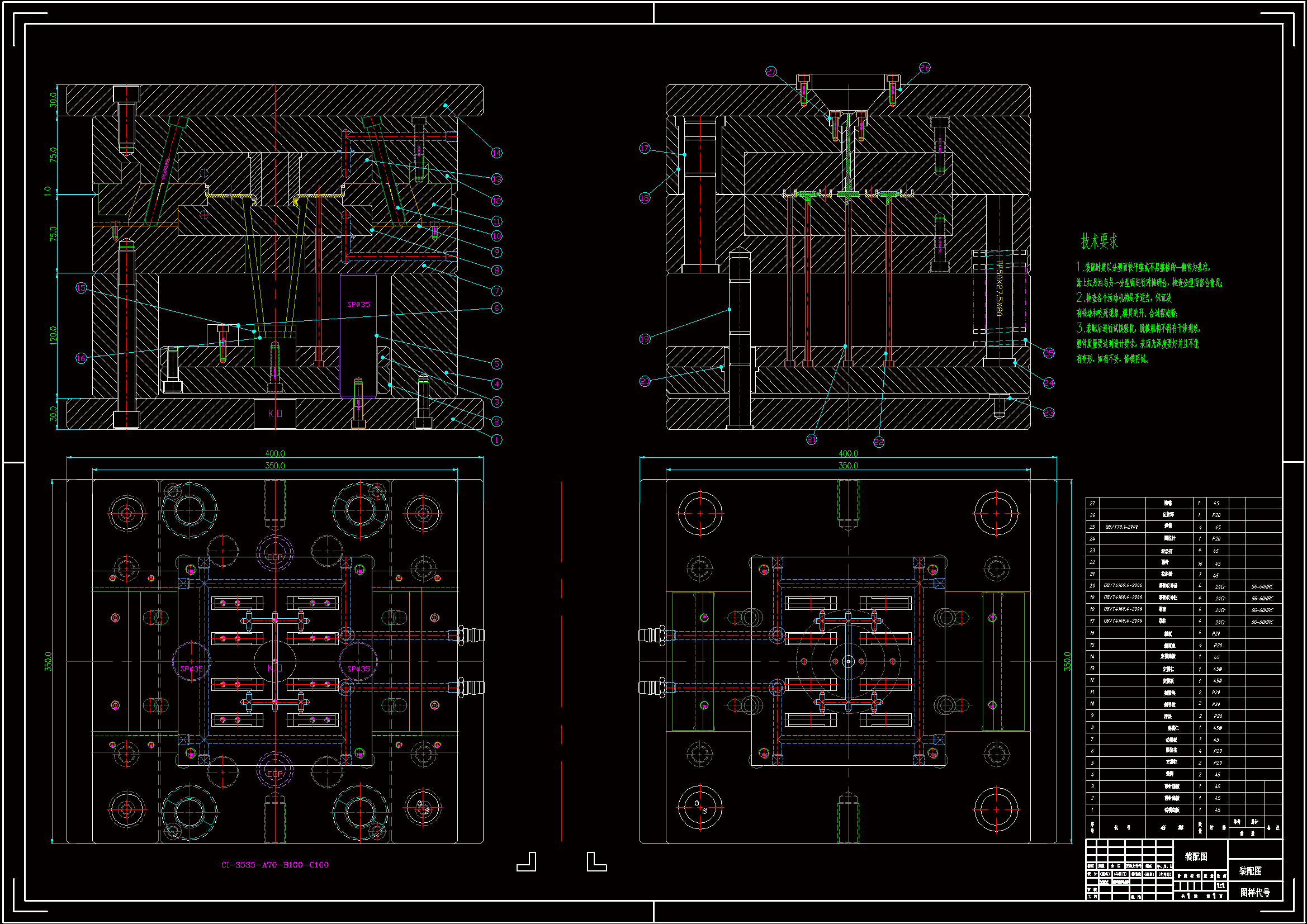Viewport: 1307px width, 924px height.
Task: Click the 350.0 dimension above bottom-right plan view
Action: [x=847, y=466]
